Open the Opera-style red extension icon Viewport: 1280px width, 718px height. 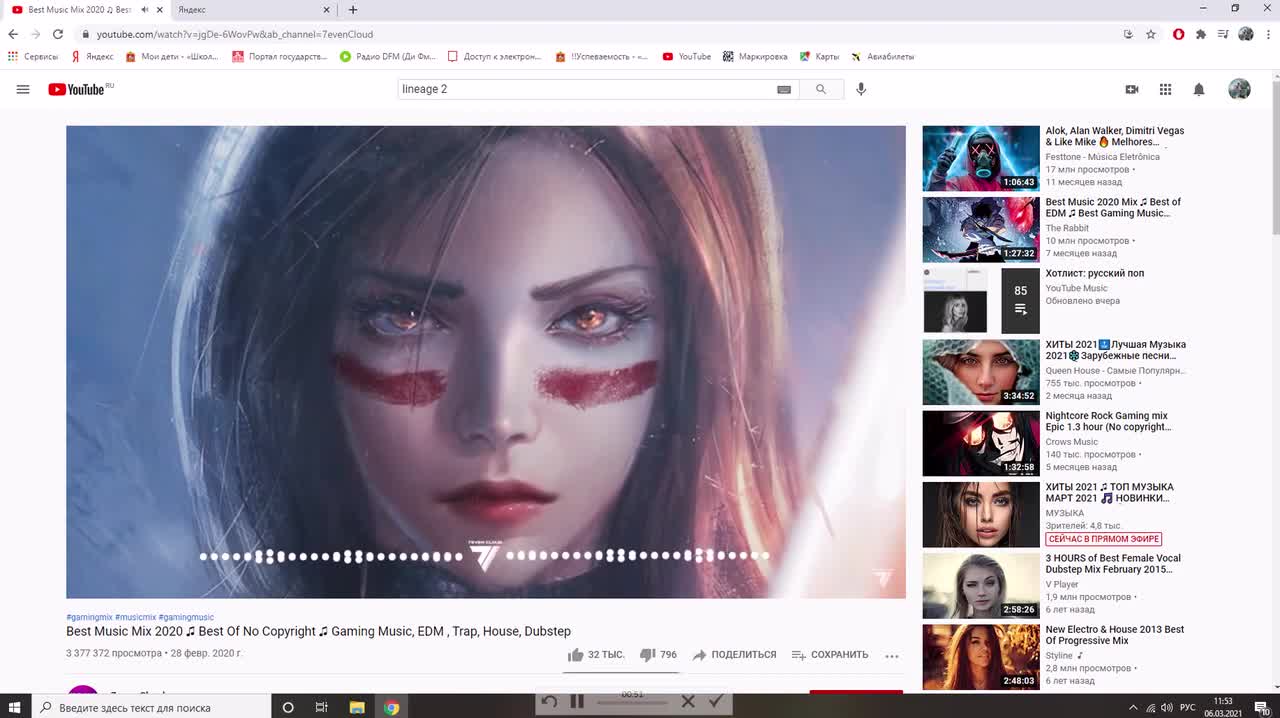(x=1179, y=34)
